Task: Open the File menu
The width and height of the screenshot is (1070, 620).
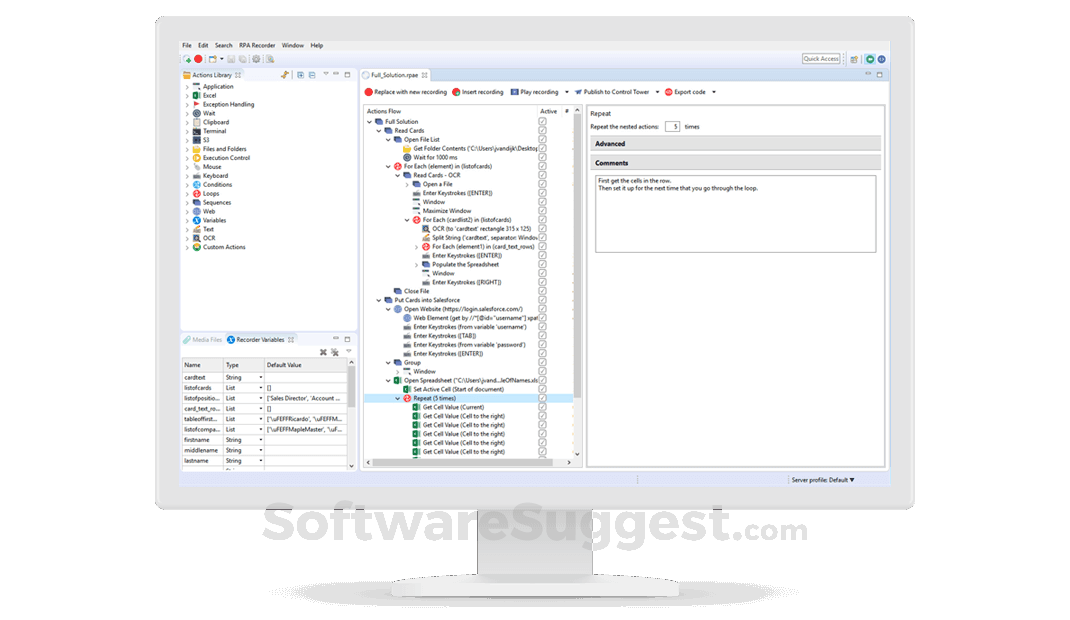Action: pos(187,45)
